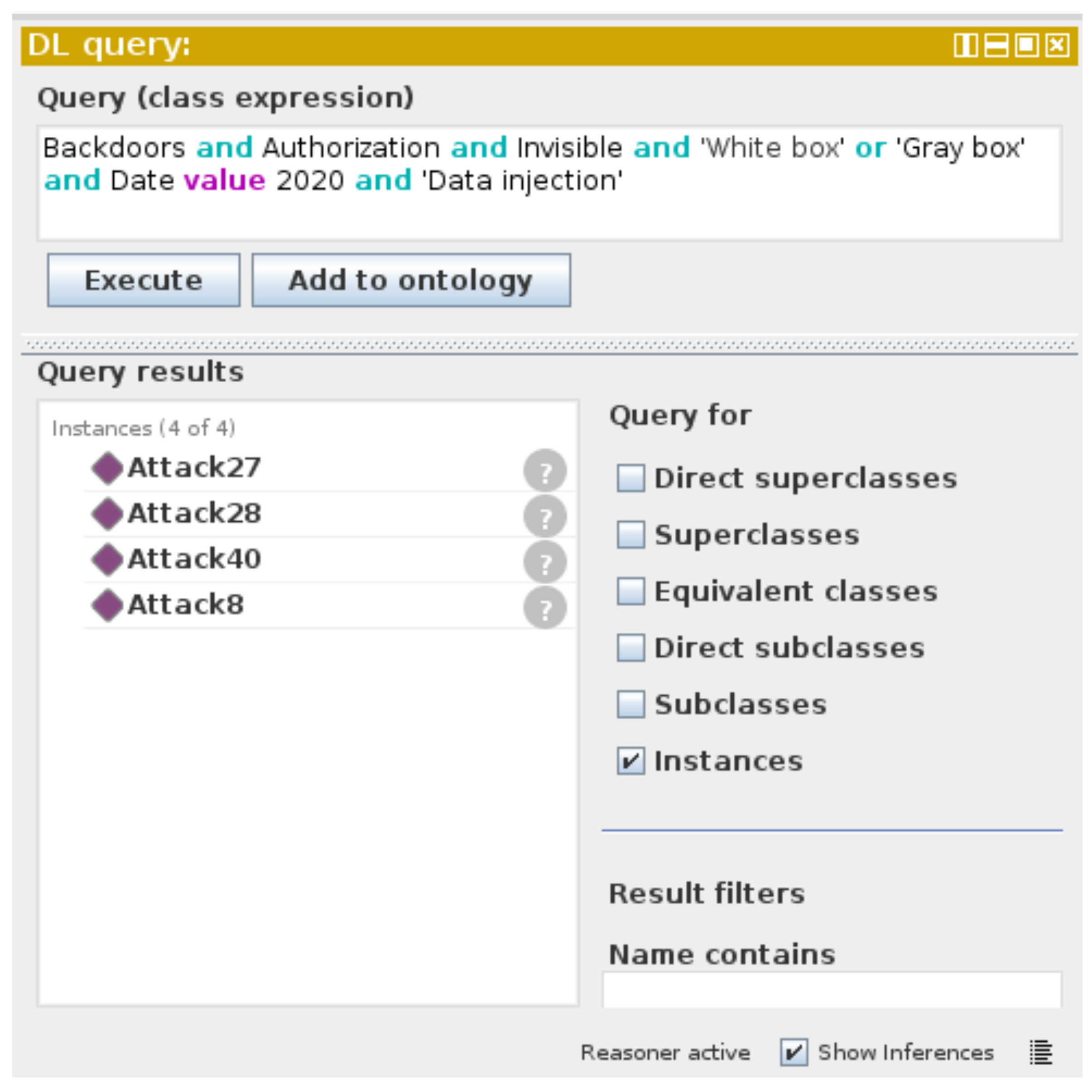1092x1092 pixels.
Task: Click the float view icon in header
Action: coord(1026,45)
